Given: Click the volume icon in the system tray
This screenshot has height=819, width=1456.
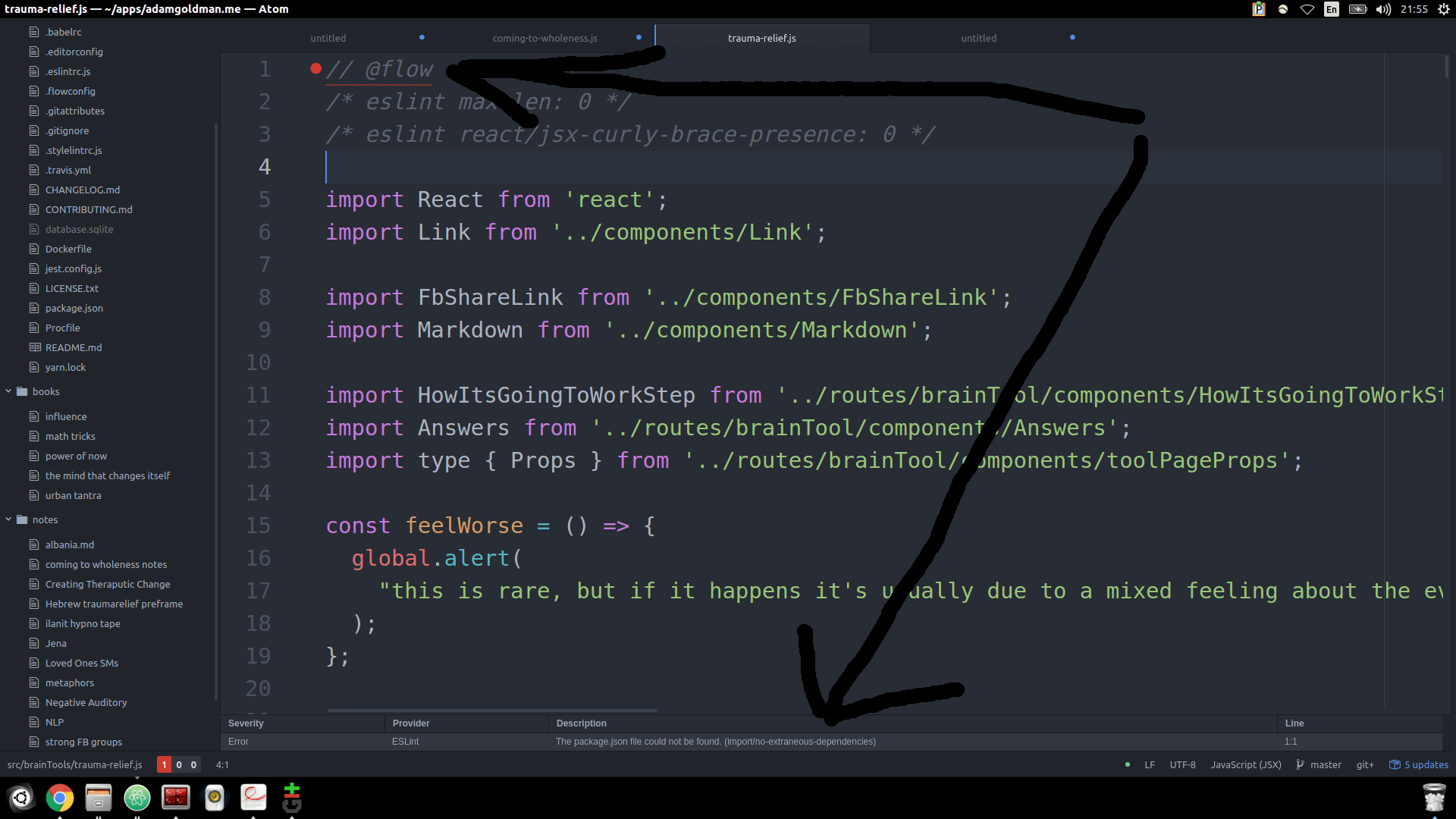Looking at the screenshot, I should [x=1382, y=9].
